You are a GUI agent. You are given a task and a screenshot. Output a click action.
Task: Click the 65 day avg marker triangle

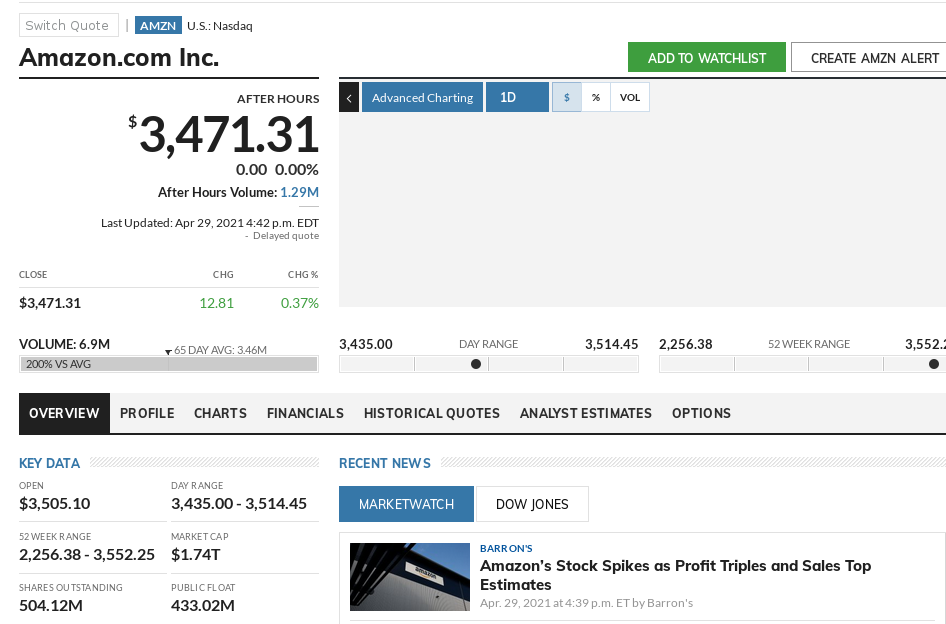pos(168,352)
